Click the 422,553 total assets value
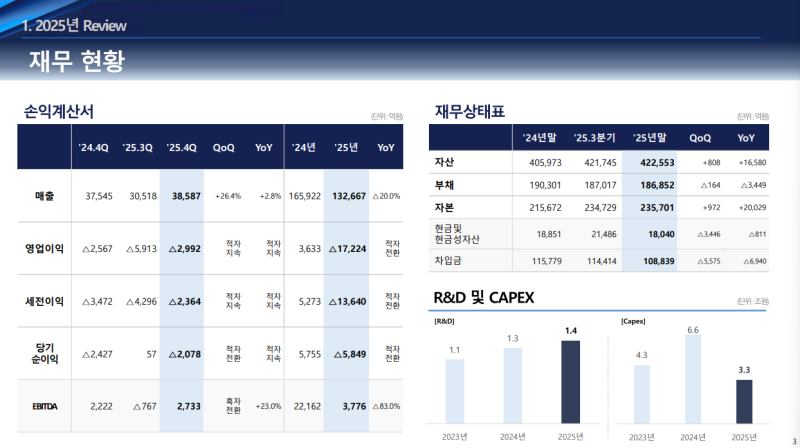 [649, 162]
